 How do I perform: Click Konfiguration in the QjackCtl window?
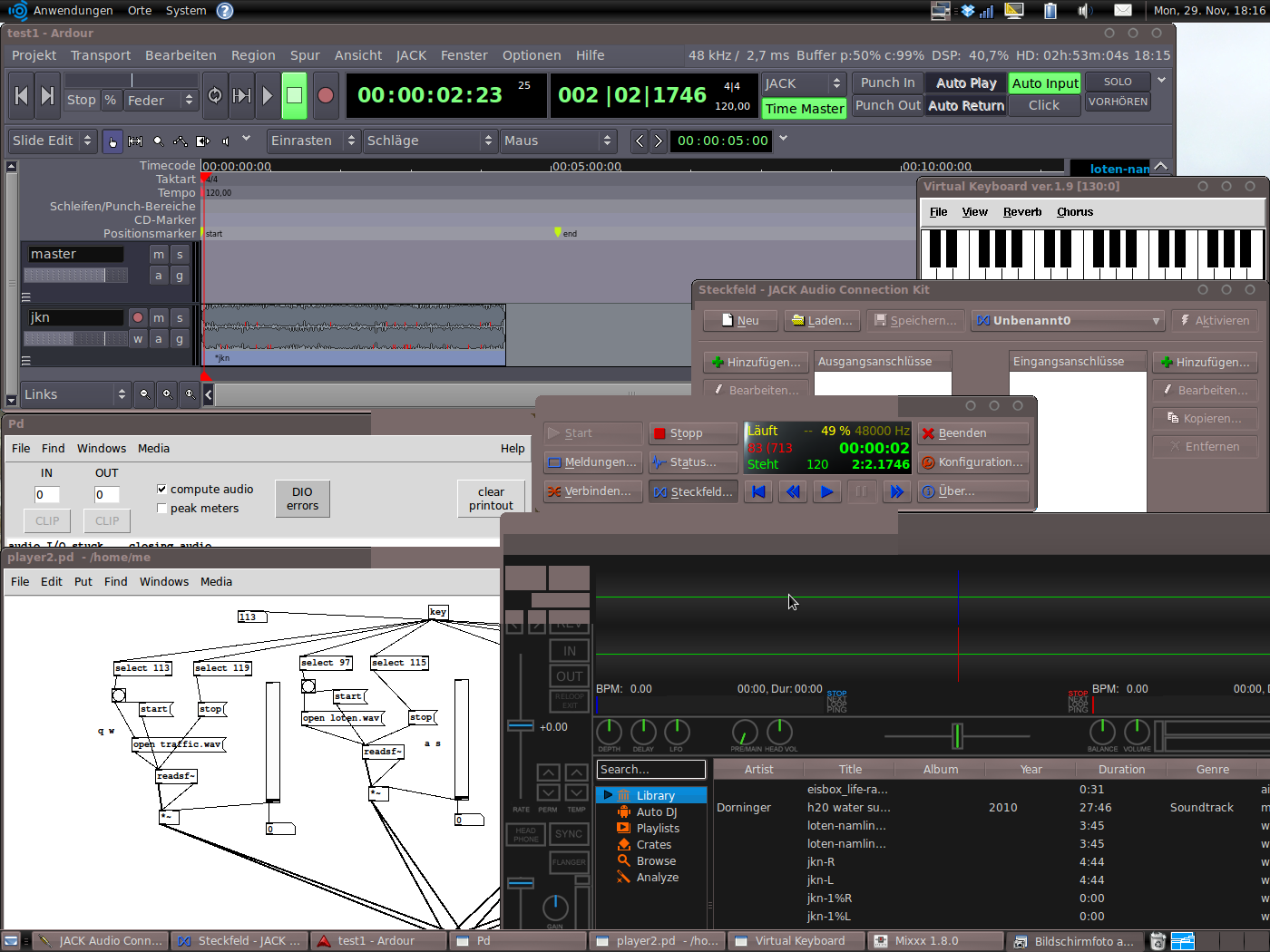[x=973, y=462]
